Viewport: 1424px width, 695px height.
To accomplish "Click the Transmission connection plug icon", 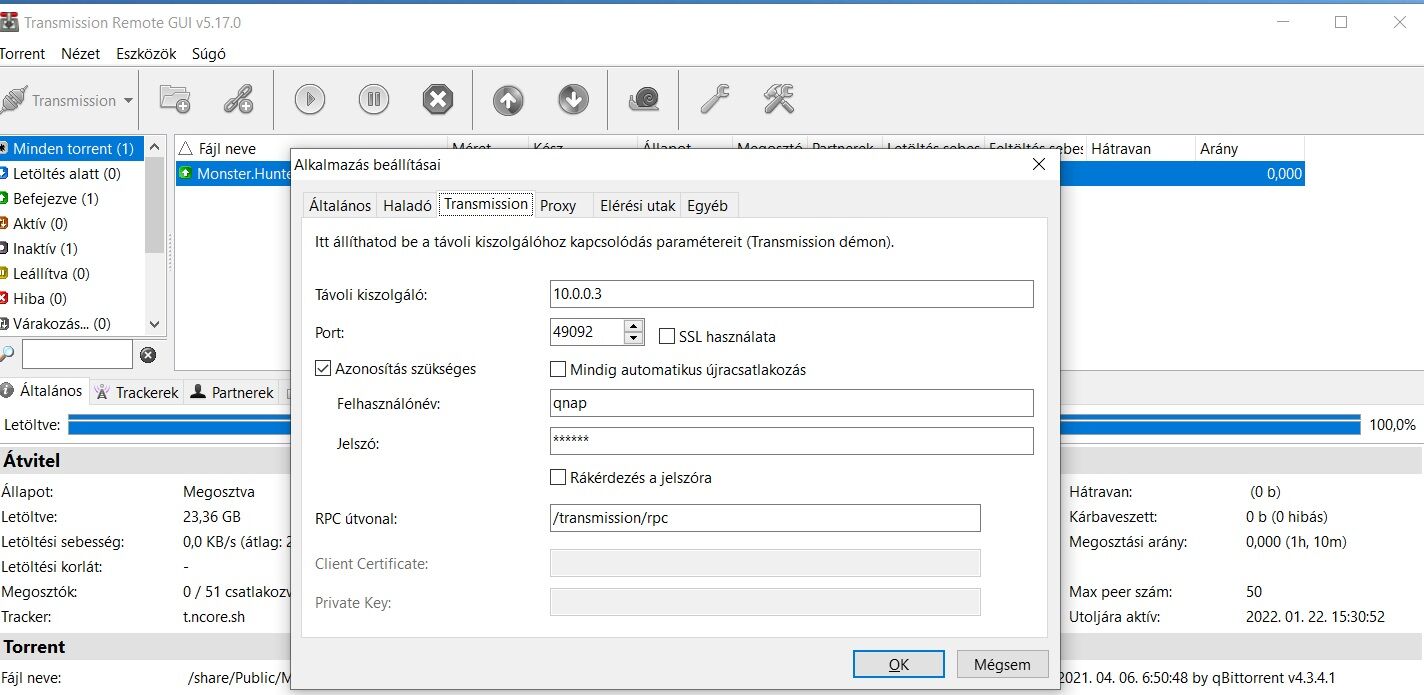I will [x=12, y=100].
